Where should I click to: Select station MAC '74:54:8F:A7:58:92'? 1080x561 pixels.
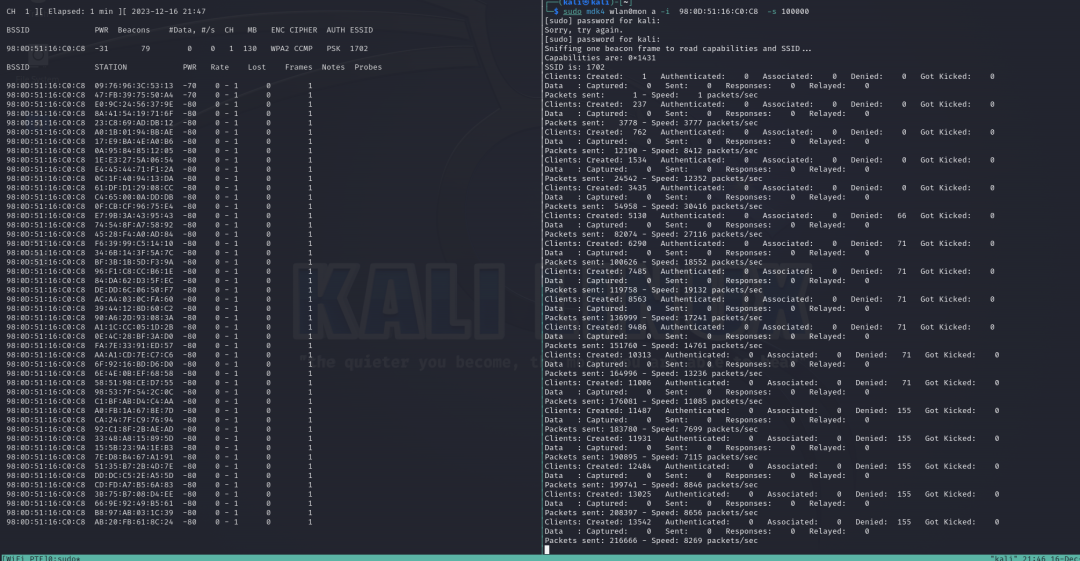134,225
